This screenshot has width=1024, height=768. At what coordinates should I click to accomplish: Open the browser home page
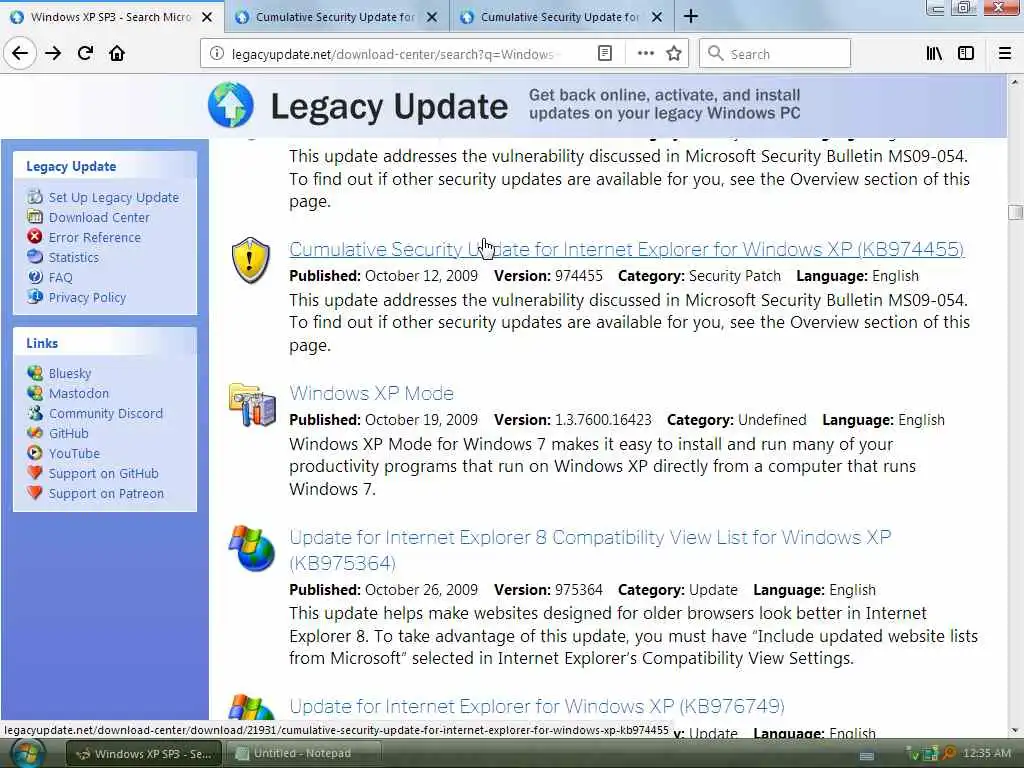coord(117,53)
